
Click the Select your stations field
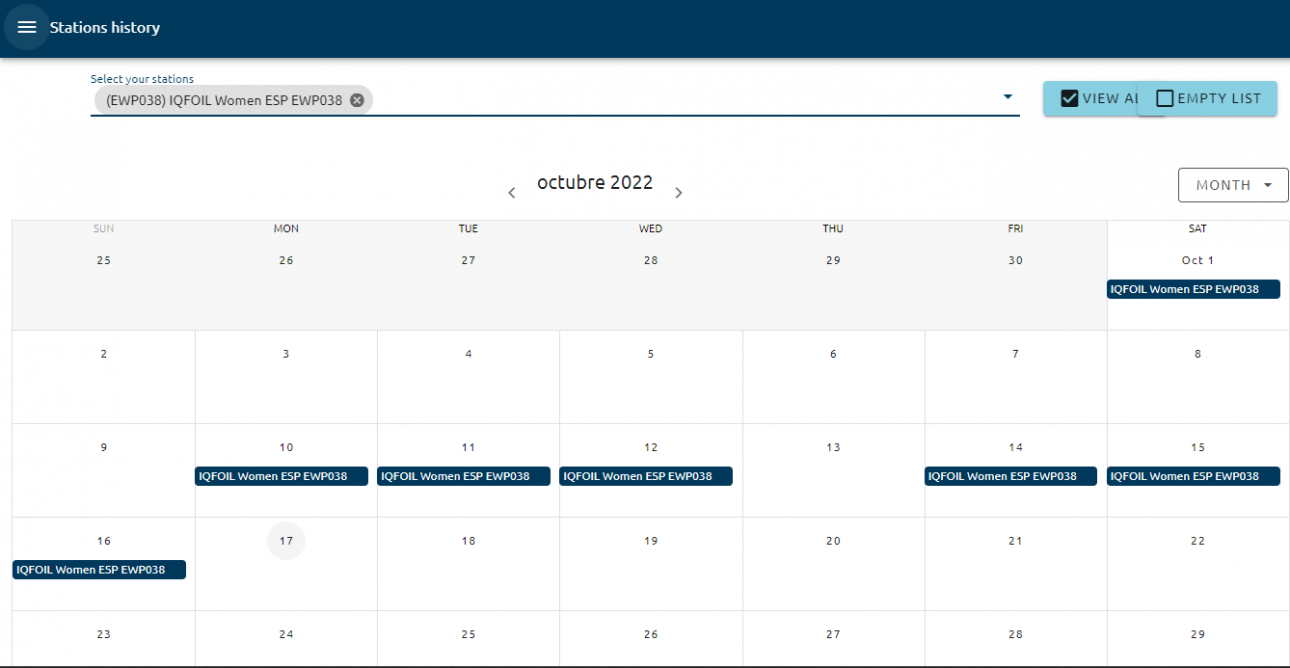tap(680, 100)
